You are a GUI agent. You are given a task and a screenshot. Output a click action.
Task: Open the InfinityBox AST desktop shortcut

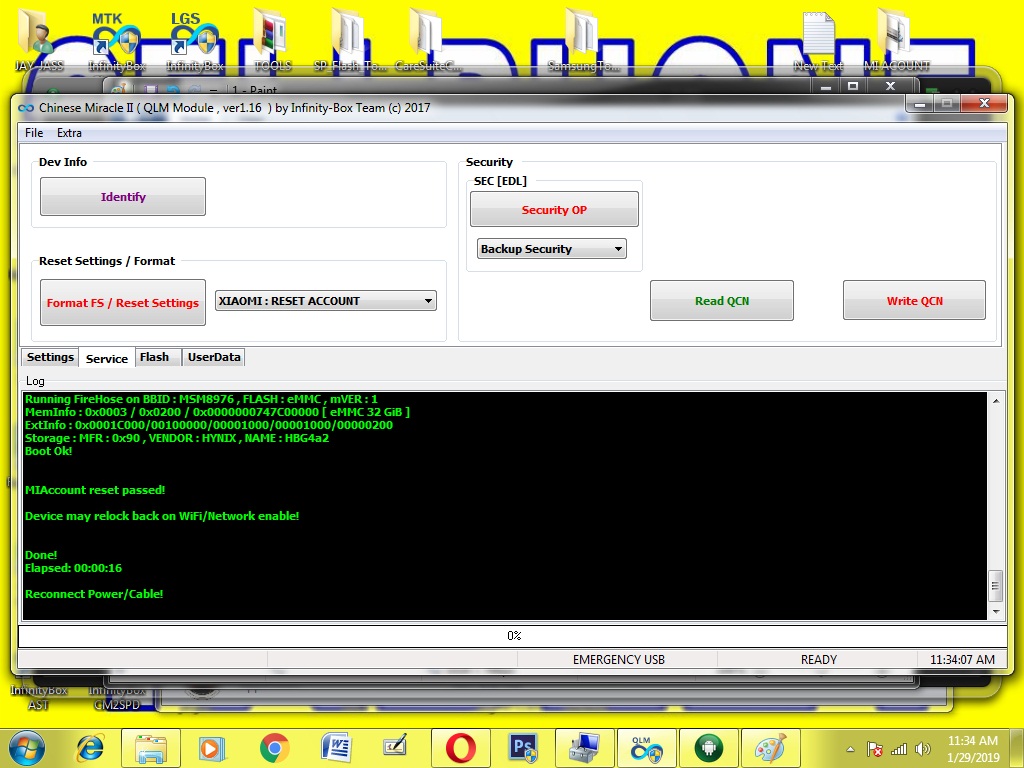click(39, 696)
